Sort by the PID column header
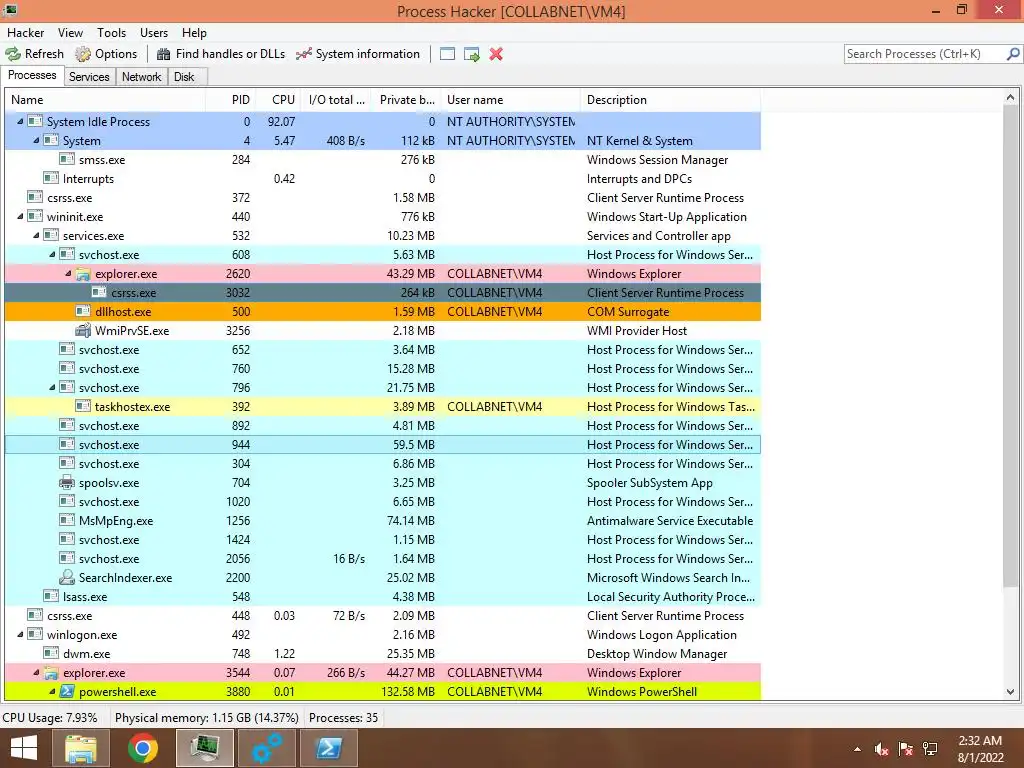 pos(231,100)
